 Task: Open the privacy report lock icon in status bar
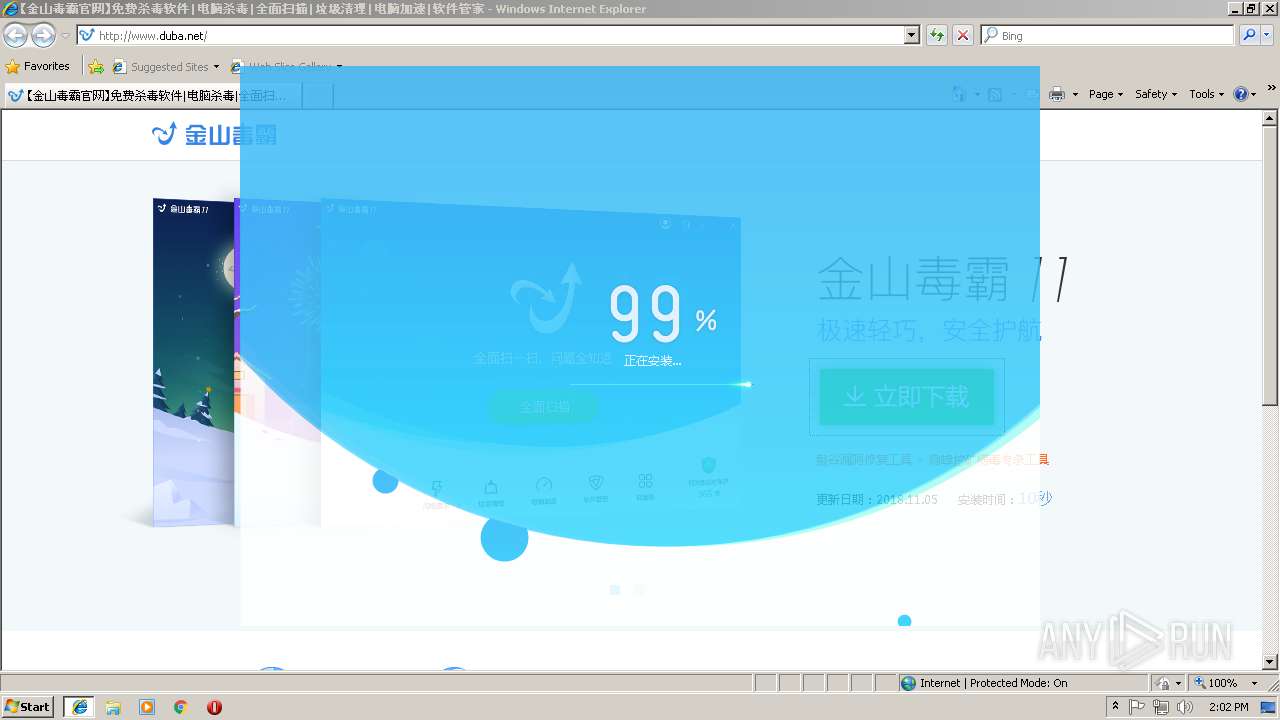click(1163, 683)
